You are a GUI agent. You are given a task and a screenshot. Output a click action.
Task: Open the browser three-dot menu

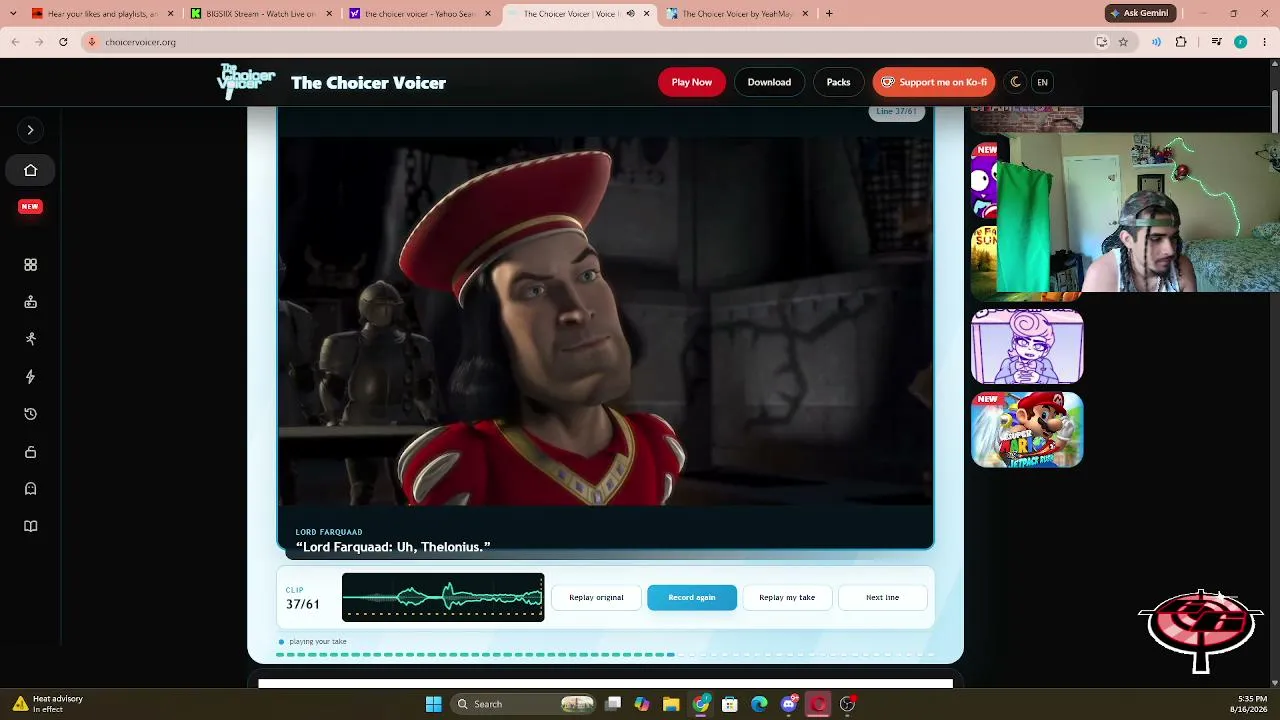pyautogui.click(x=1264, y=42)
